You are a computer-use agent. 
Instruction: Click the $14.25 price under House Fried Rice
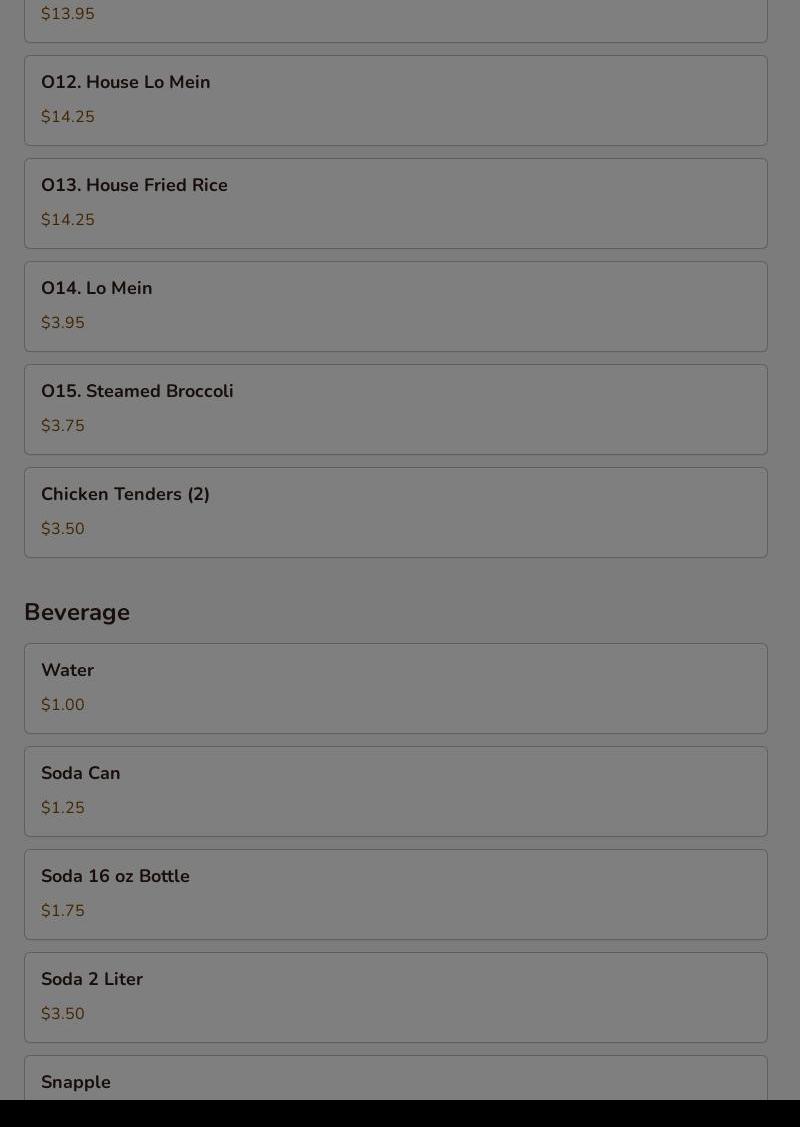68,220
